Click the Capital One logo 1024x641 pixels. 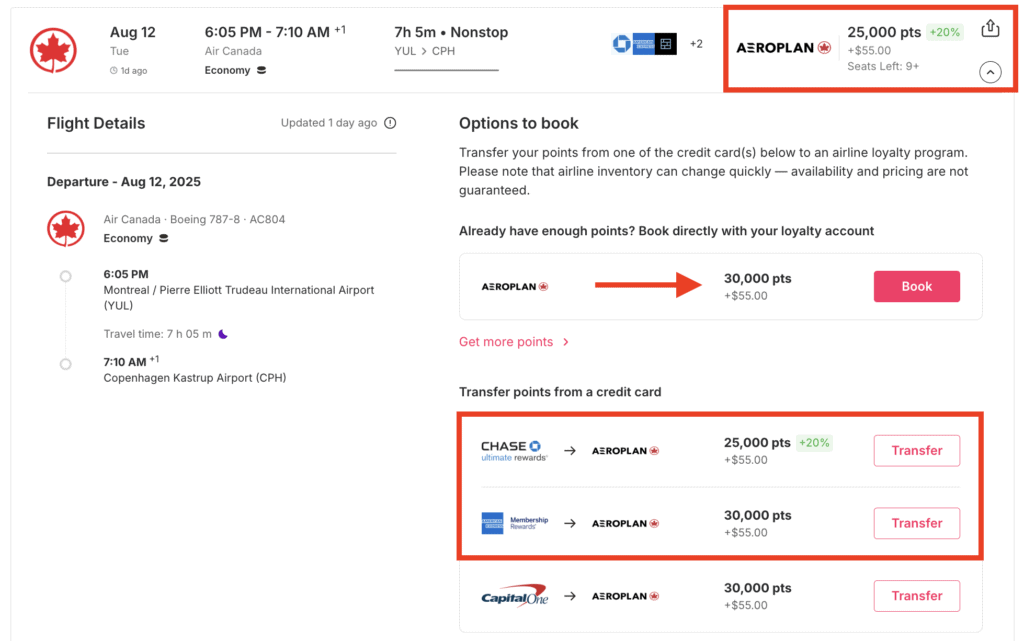point(515,596)
